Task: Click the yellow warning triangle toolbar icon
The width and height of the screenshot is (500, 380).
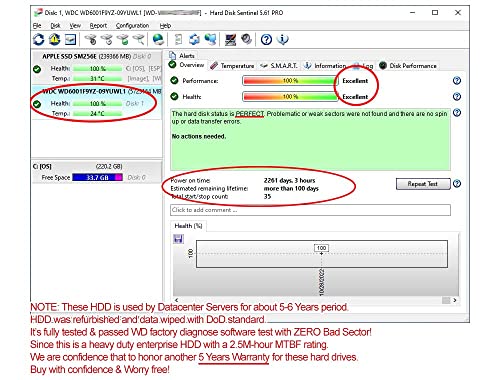Action: (x=55, y=40)
